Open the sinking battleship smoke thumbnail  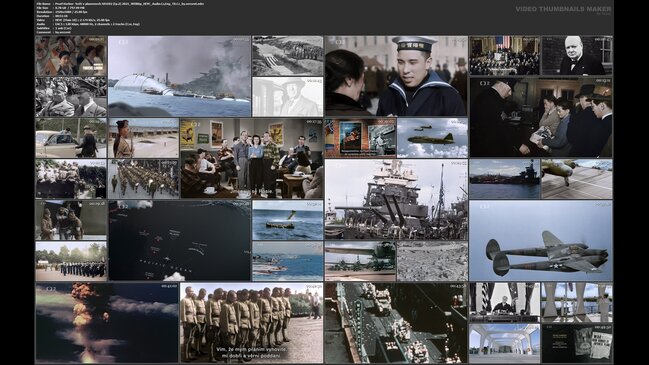(179, 76)
